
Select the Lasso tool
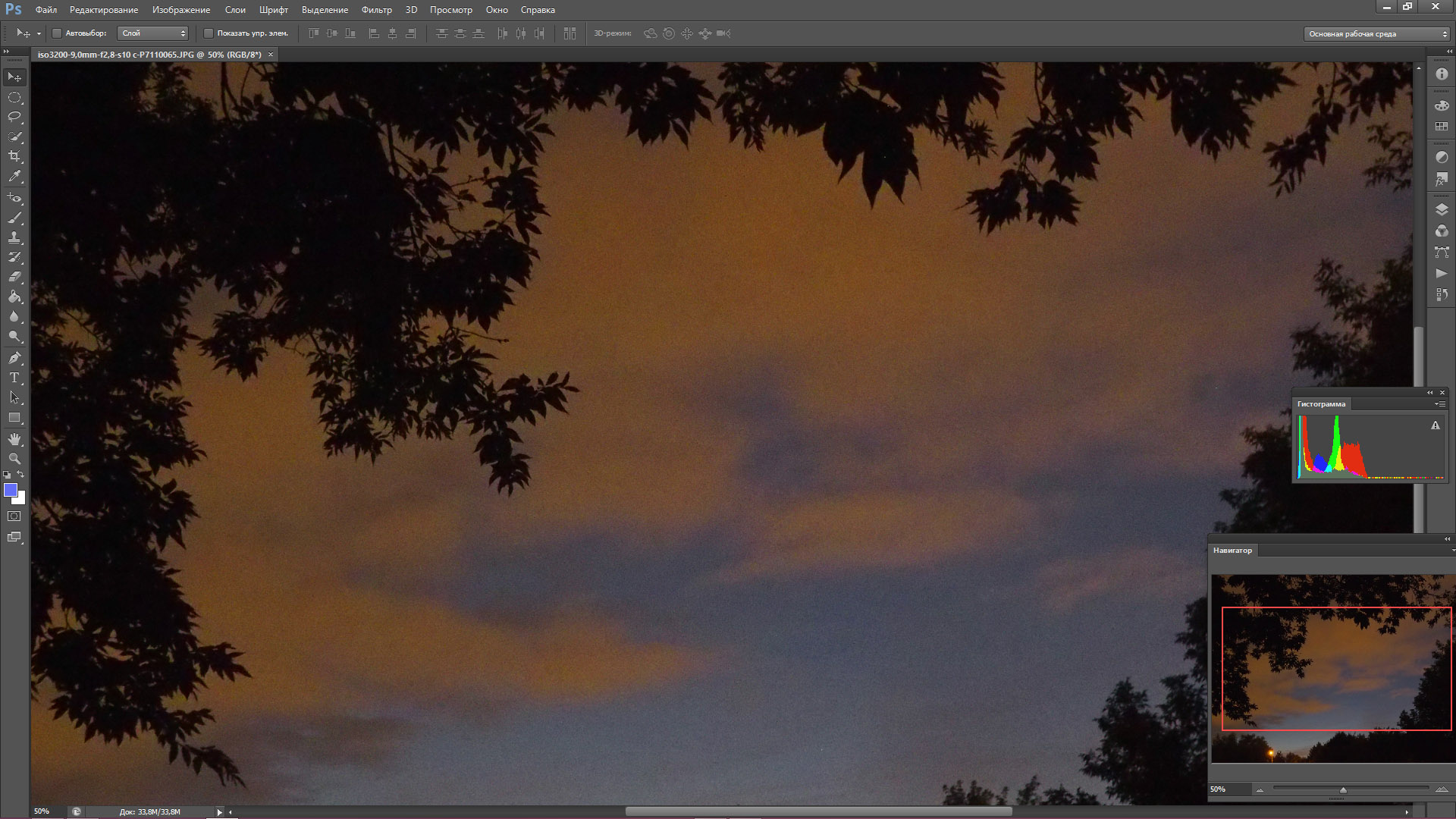14,117
